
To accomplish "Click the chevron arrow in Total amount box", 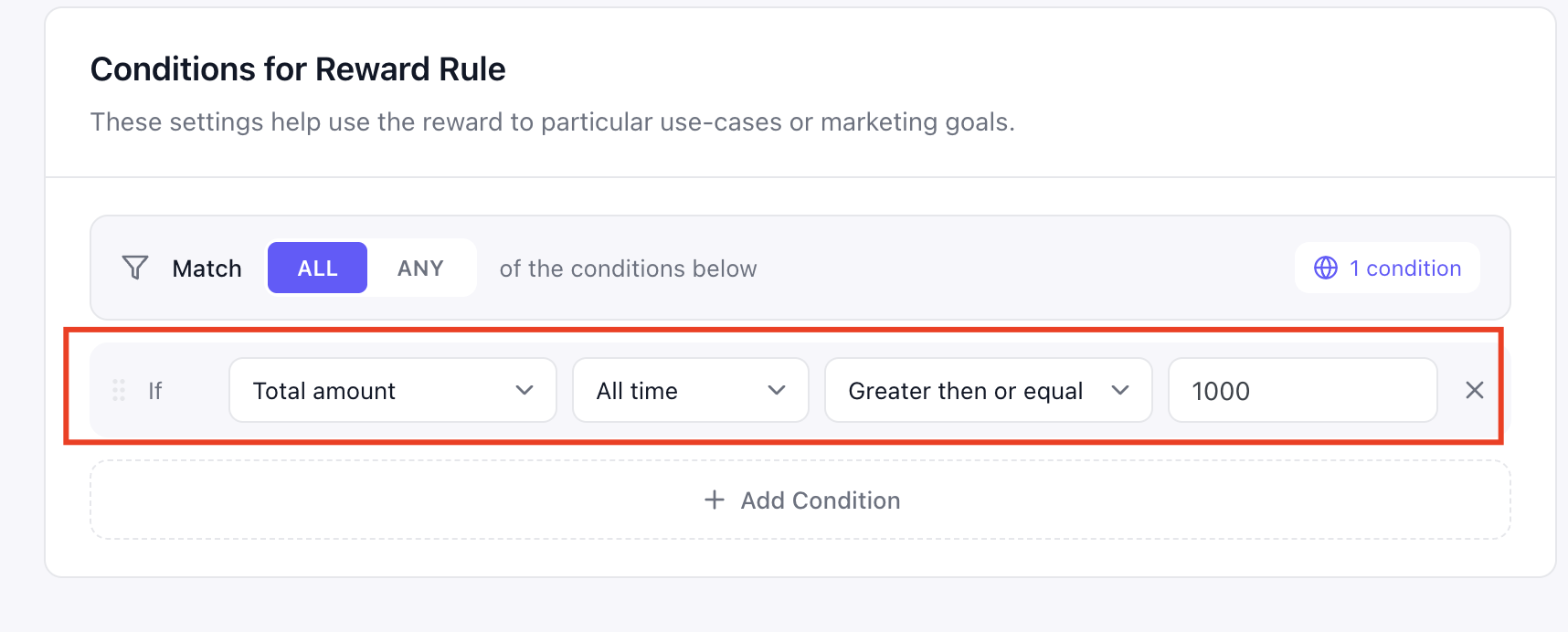I will [x=524, y=390].
